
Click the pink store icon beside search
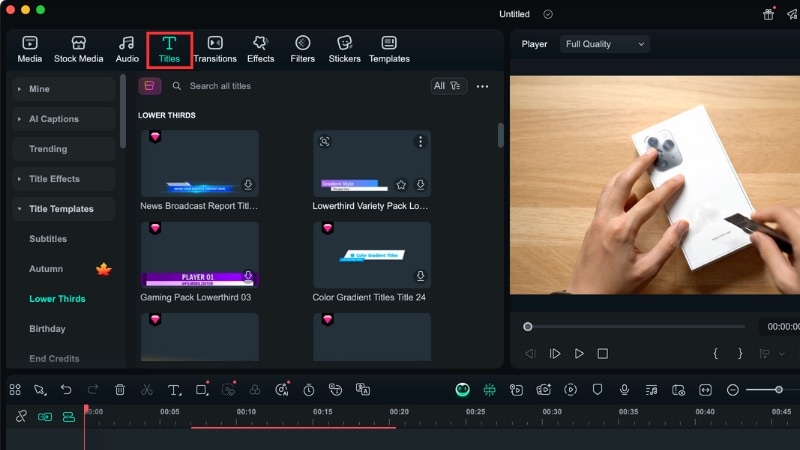(x=149, y=86)
